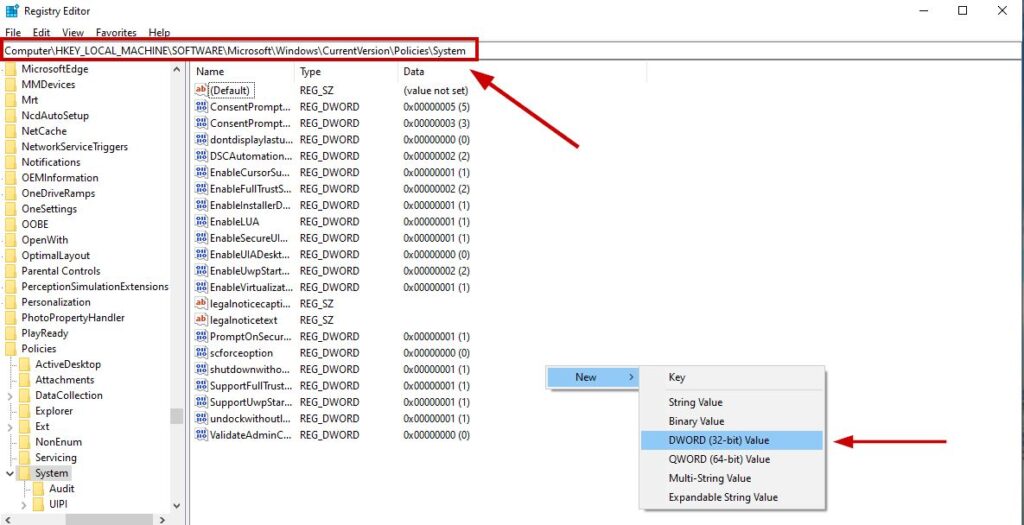Click the Name column header

point(242,71)
